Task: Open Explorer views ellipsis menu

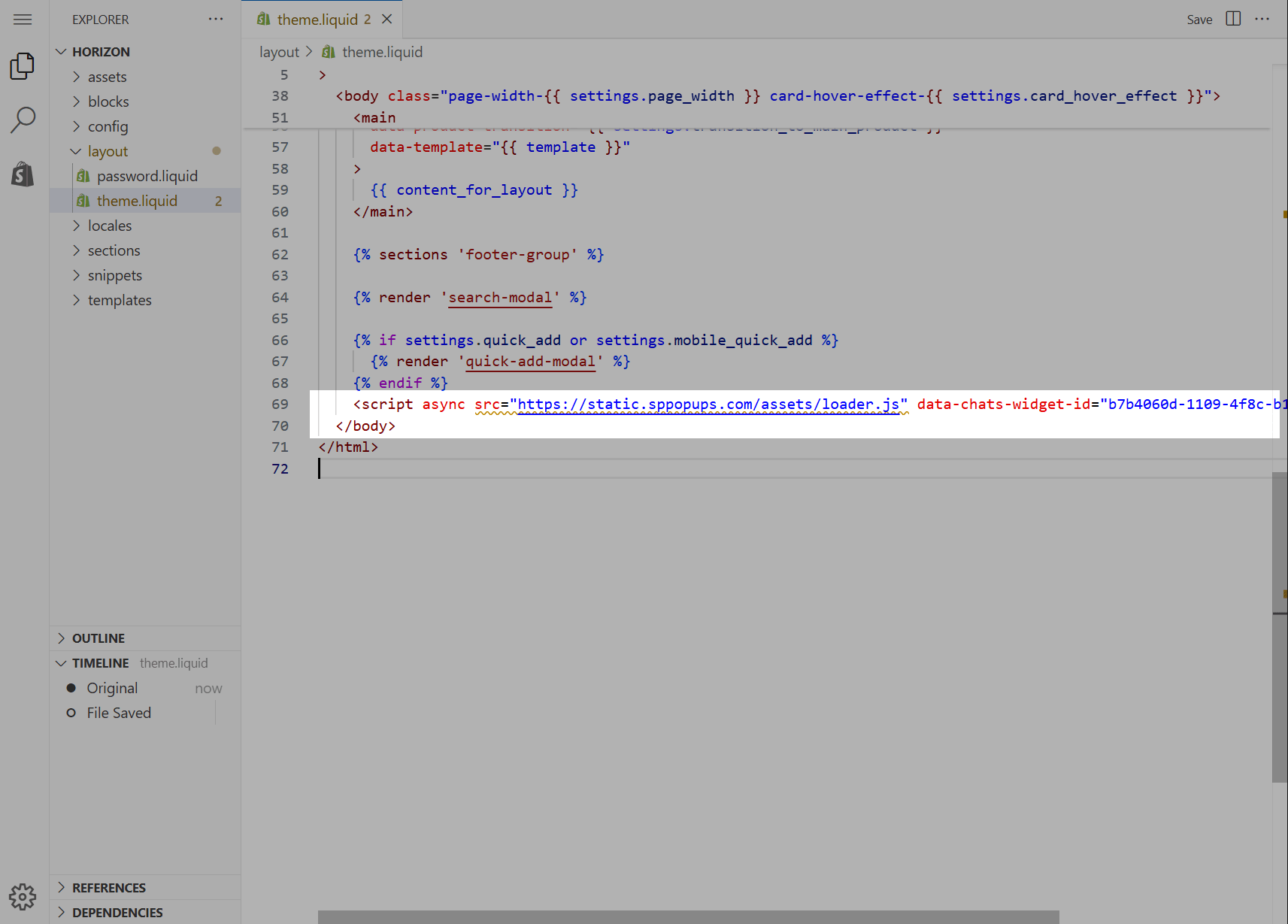Action: (x=216, y=20)
